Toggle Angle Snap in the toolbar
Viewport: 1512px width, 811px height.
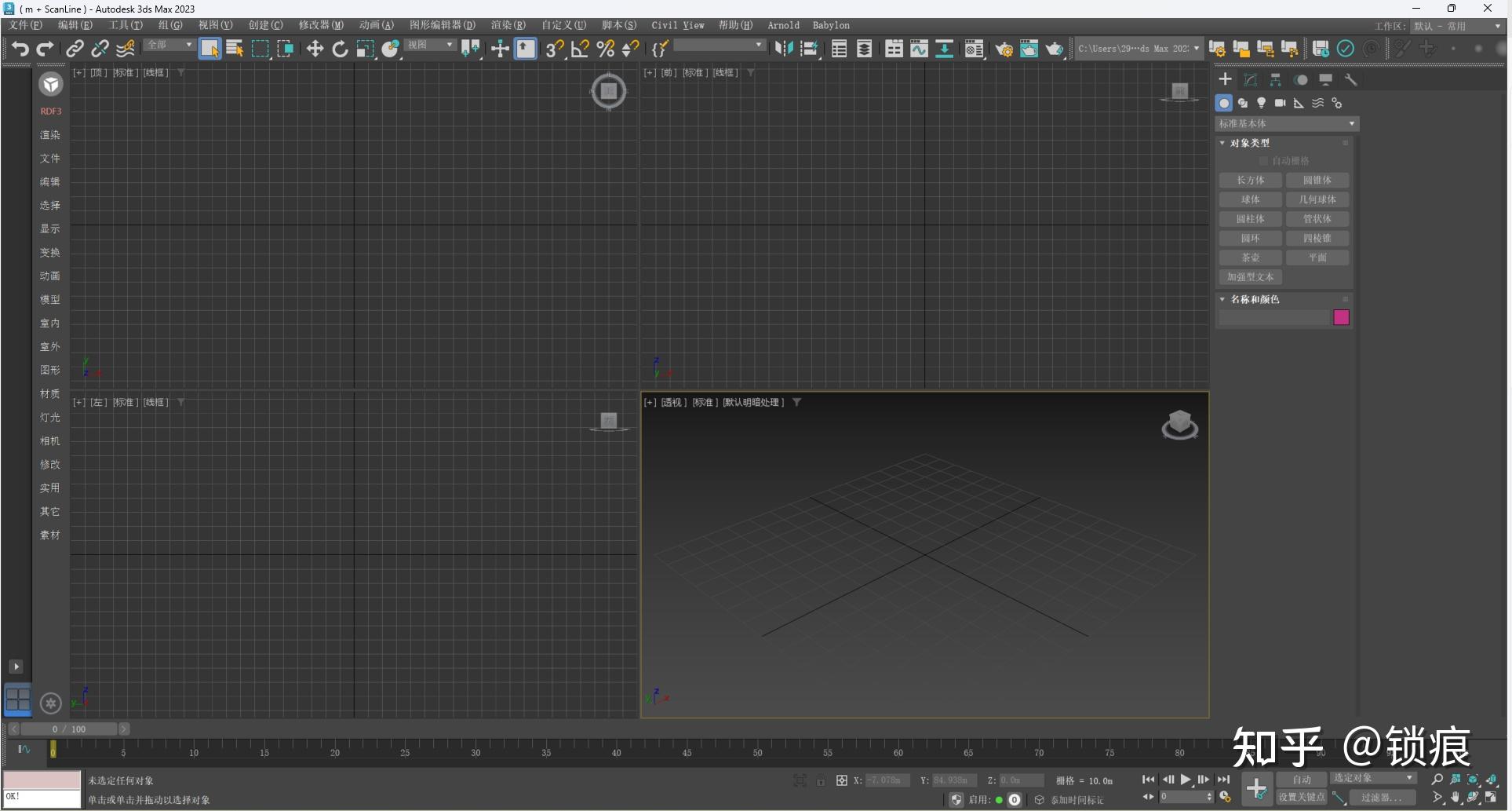(x=580, y=49)
